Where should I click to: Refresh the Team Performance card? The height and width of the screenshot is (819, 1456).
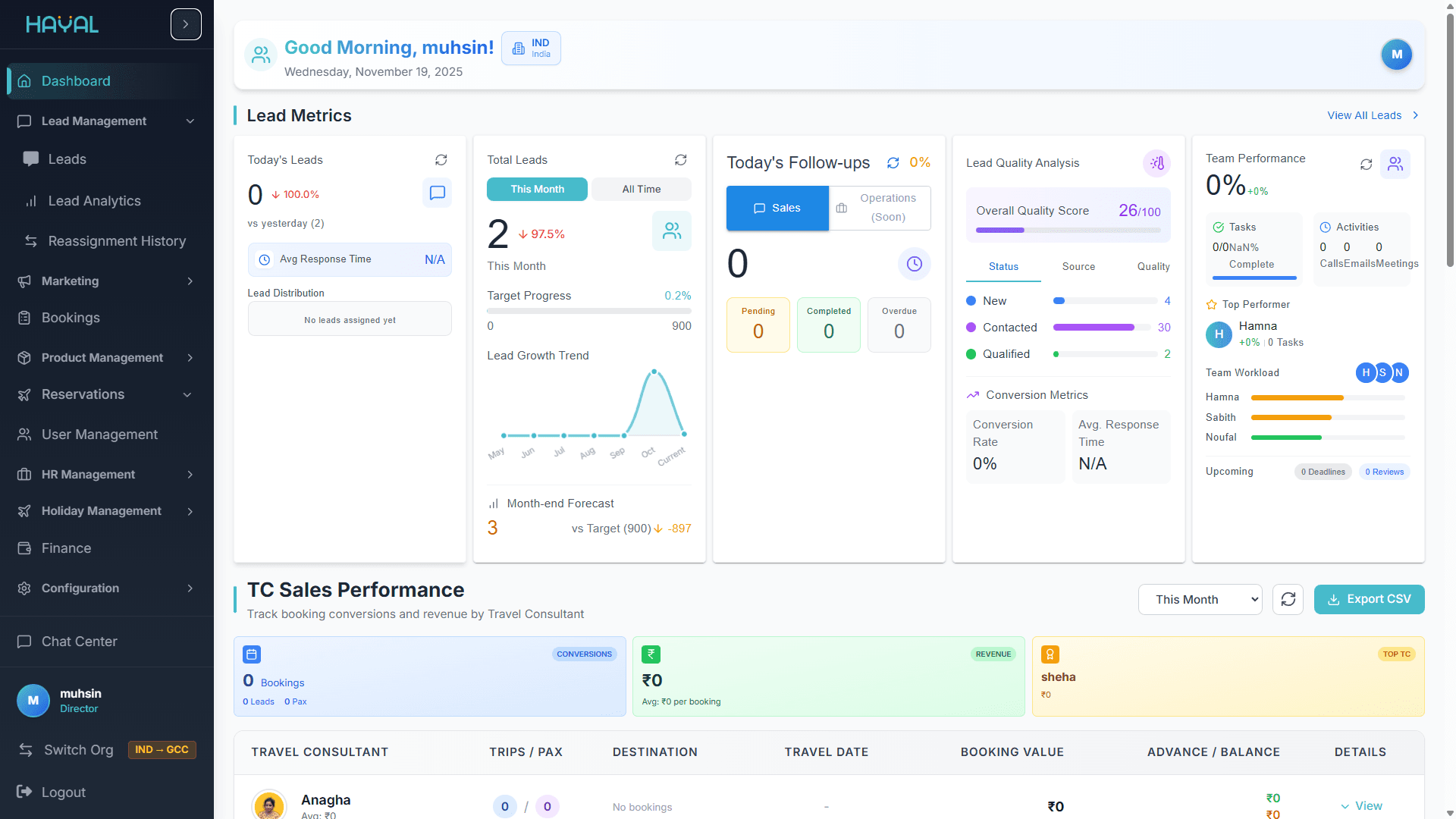[1366, 165]
